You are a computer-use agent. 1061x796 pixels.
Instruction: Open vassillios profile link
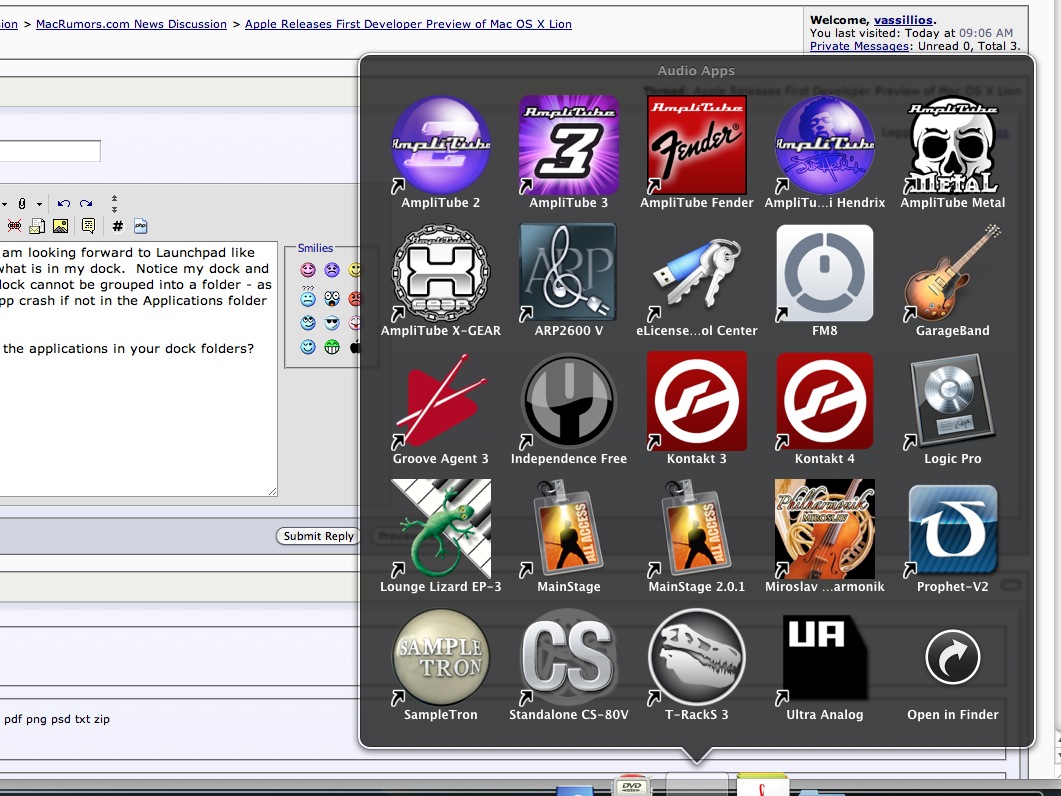(903, 20)
